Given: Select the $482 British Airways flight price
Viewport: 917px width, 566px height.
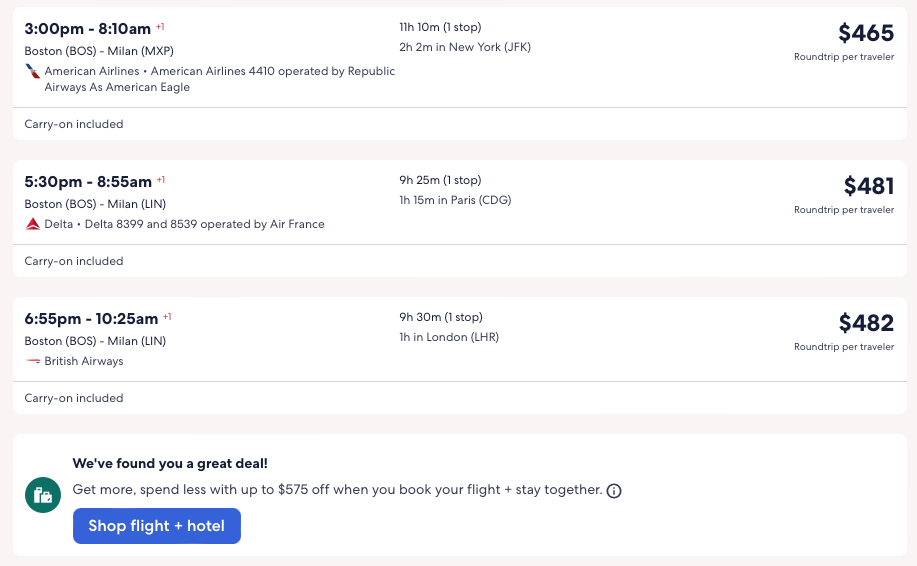Looking at the screenshot, I should tap(866, 323).
